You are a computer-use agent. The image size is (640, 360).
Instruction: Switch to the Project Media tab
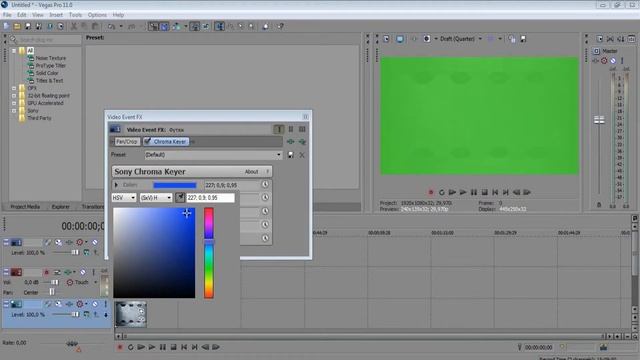[25, 207]
